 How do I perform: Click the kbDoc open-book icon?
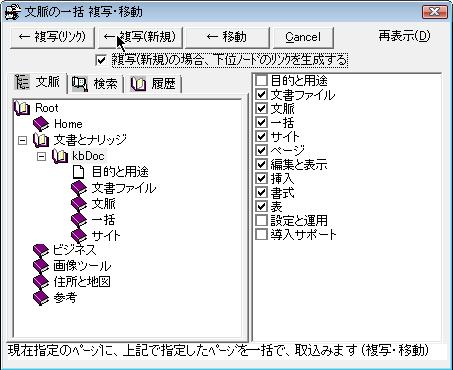point(60,156)
